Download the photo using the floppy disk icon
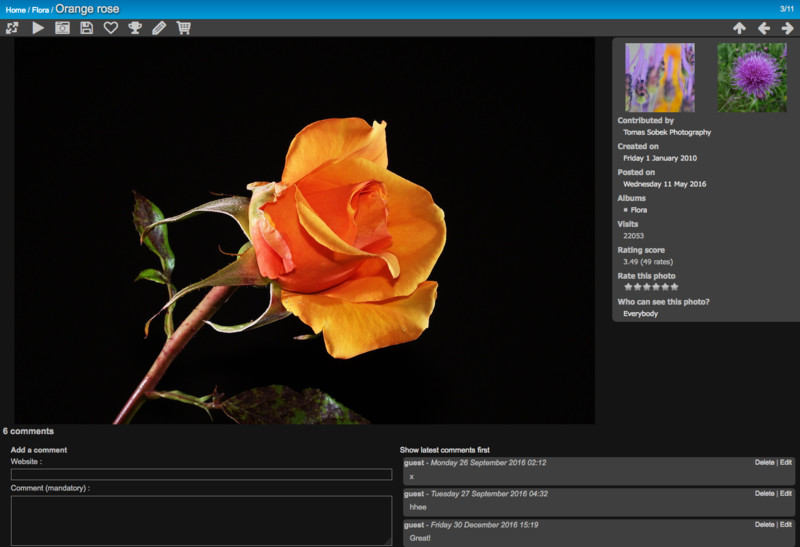 [87, 28]
